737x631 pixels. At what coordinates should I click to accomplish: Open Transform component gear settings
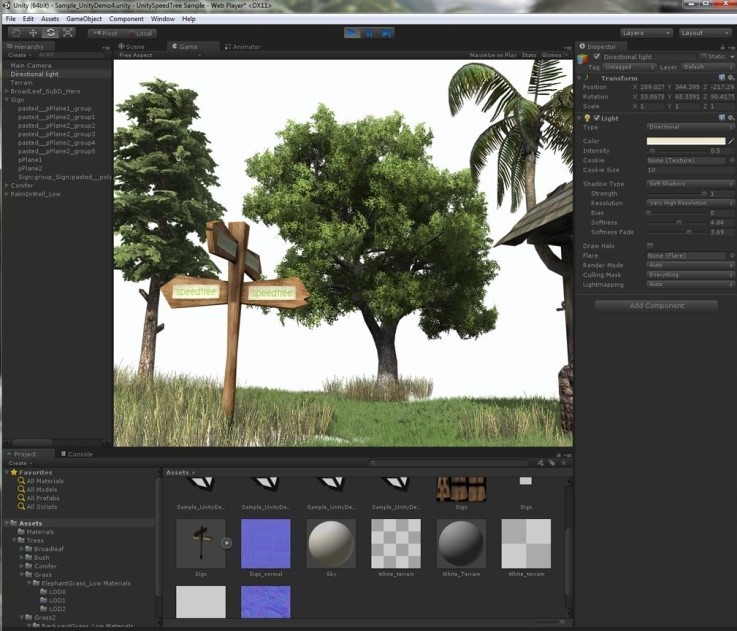(x=730, y=78)
